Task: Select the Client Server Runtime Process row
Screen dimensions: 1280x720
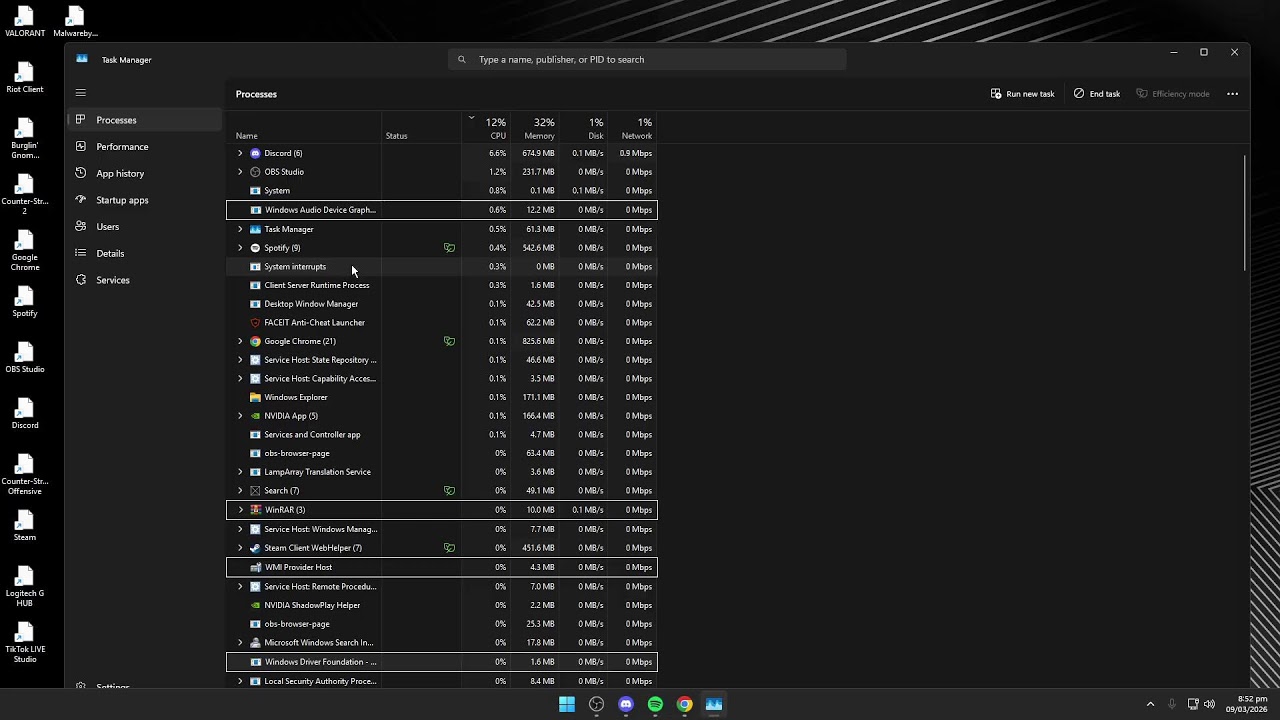Action: click(x=441, y=285)
